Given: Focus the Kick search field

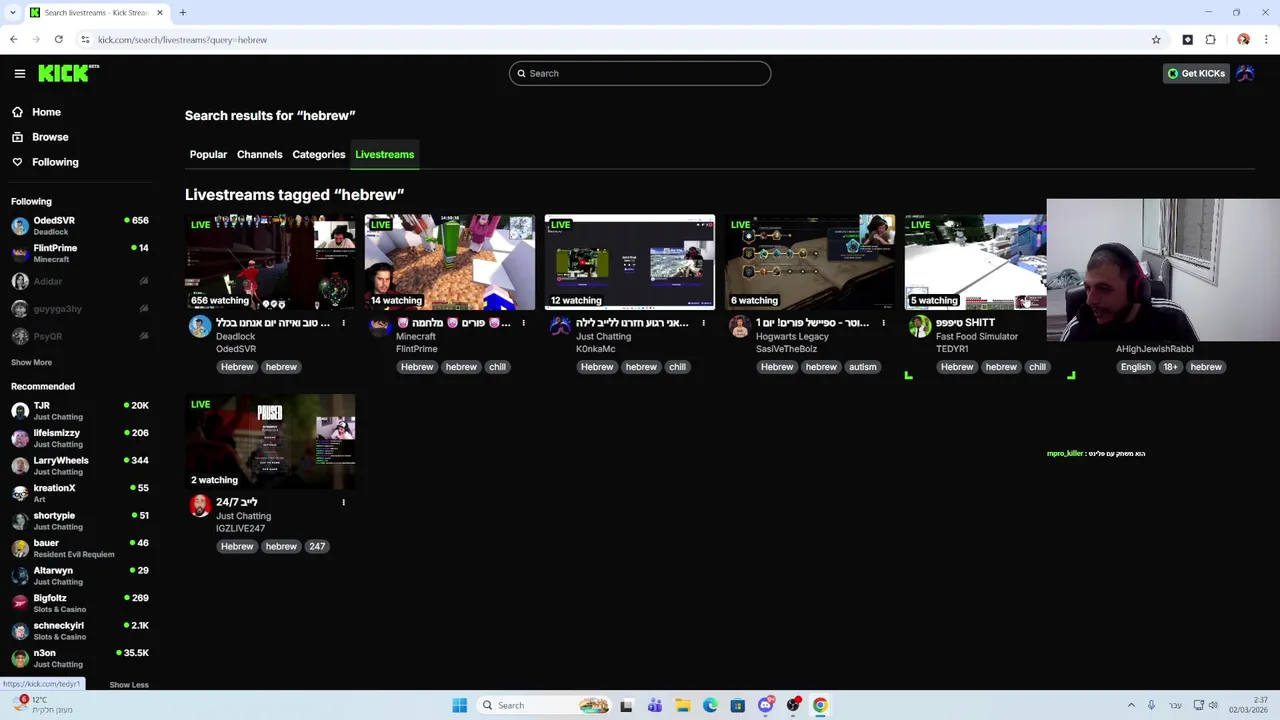Looking at the screenshot, I should click(x=640, y=73).
